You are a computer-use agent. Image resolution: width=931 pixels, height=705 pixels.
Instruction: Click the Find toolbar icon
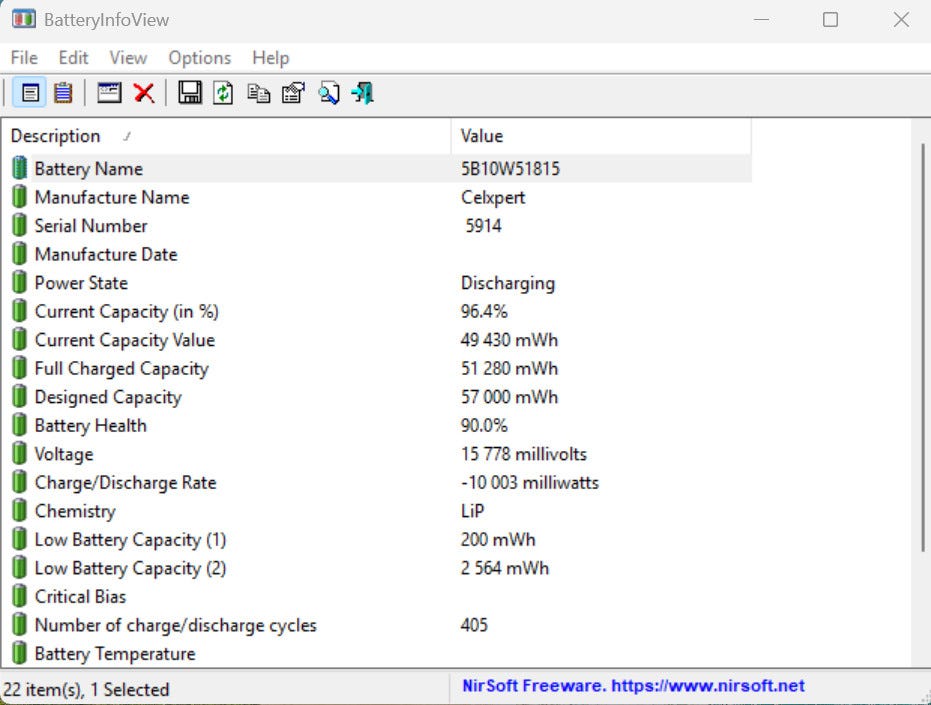[x=328, y=93]
